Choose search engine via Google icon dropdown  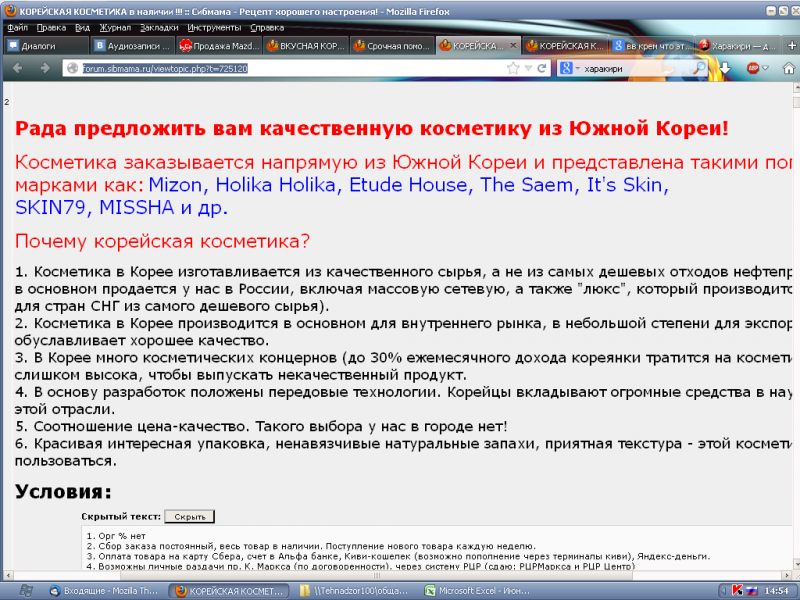569,68
